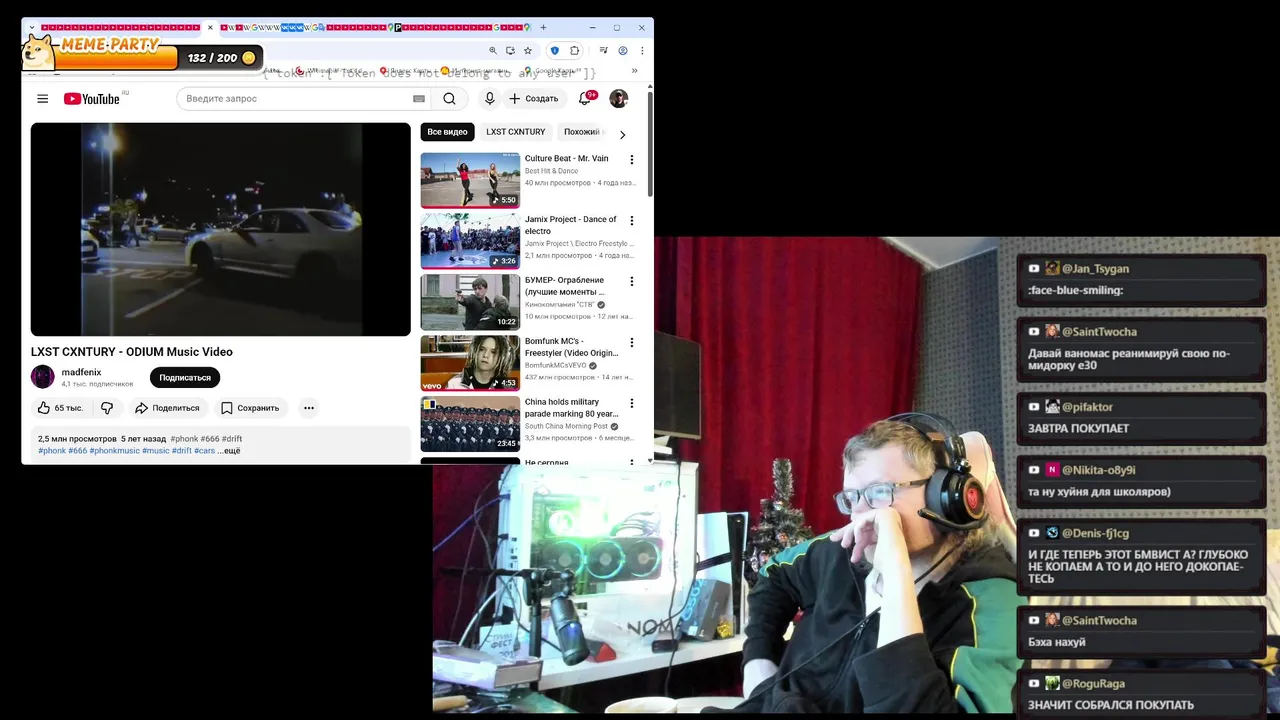
Task: Open the on-screen keyboard icon in search box
Action: pos(419,98)
